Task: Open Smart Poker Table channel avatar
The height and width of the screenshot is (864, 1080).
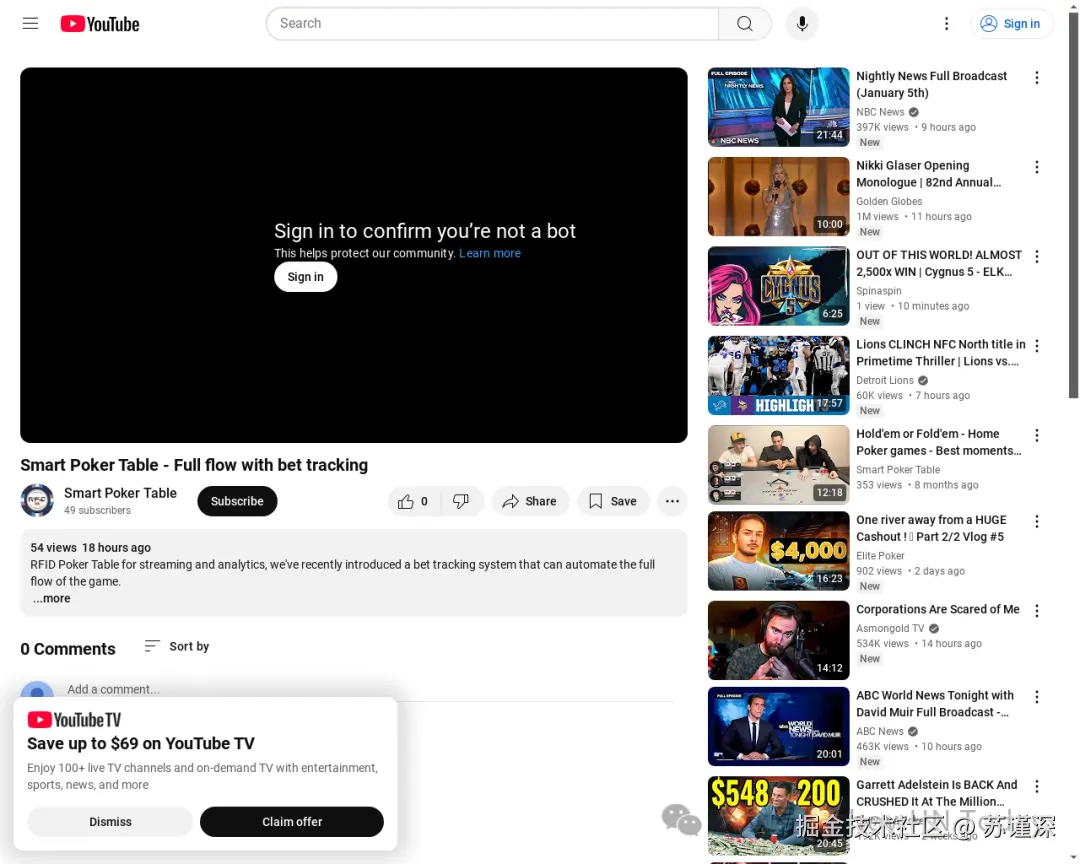Action: [x=37, y=500]
